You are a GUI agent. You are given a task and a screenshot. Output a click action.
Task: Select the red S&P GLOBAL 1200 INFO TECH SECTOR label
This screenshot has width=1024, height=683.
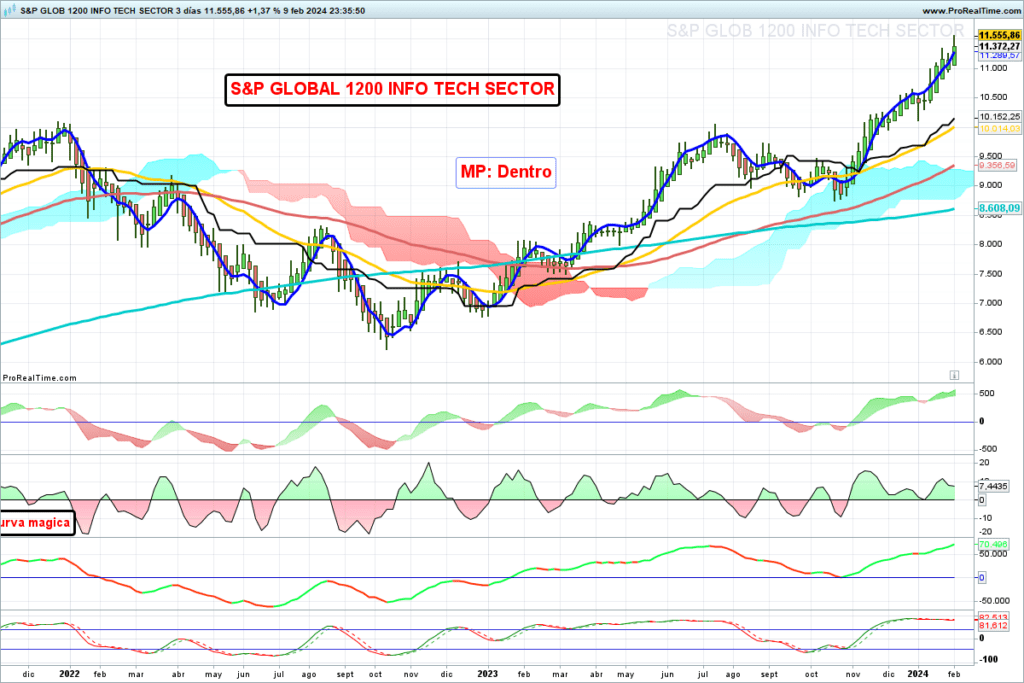392,89
